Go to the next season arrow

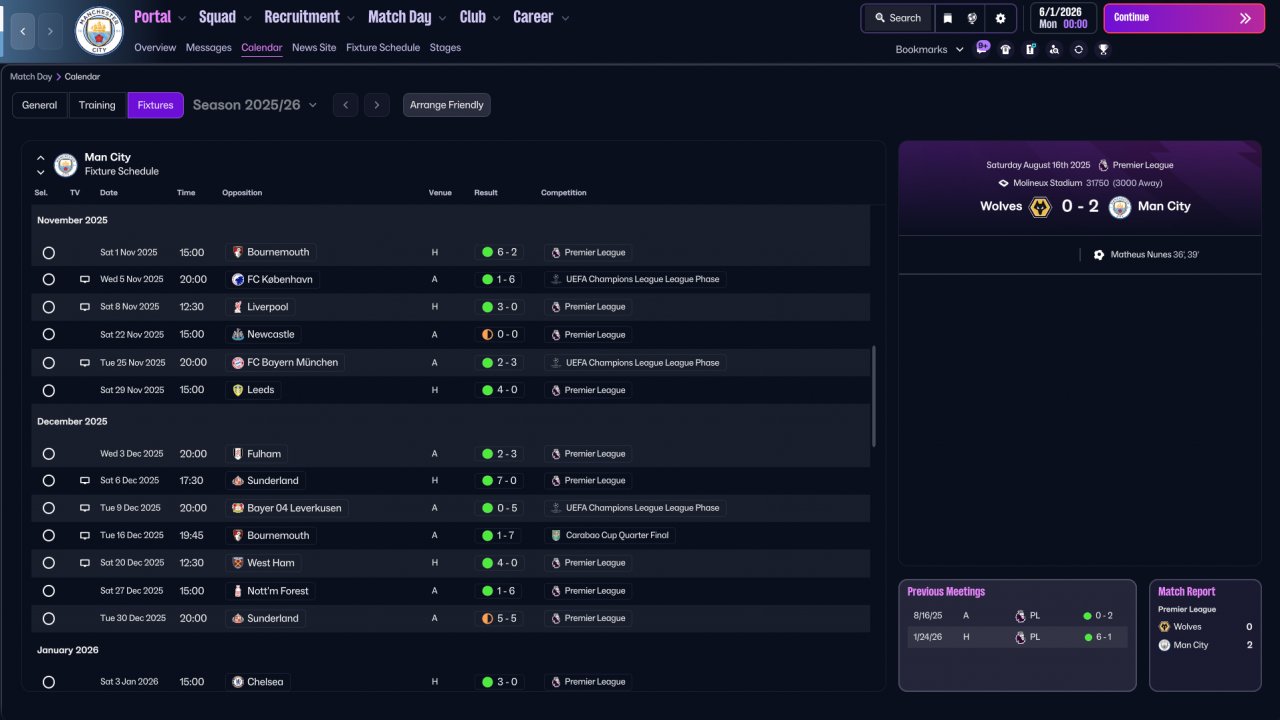point(376,105)
